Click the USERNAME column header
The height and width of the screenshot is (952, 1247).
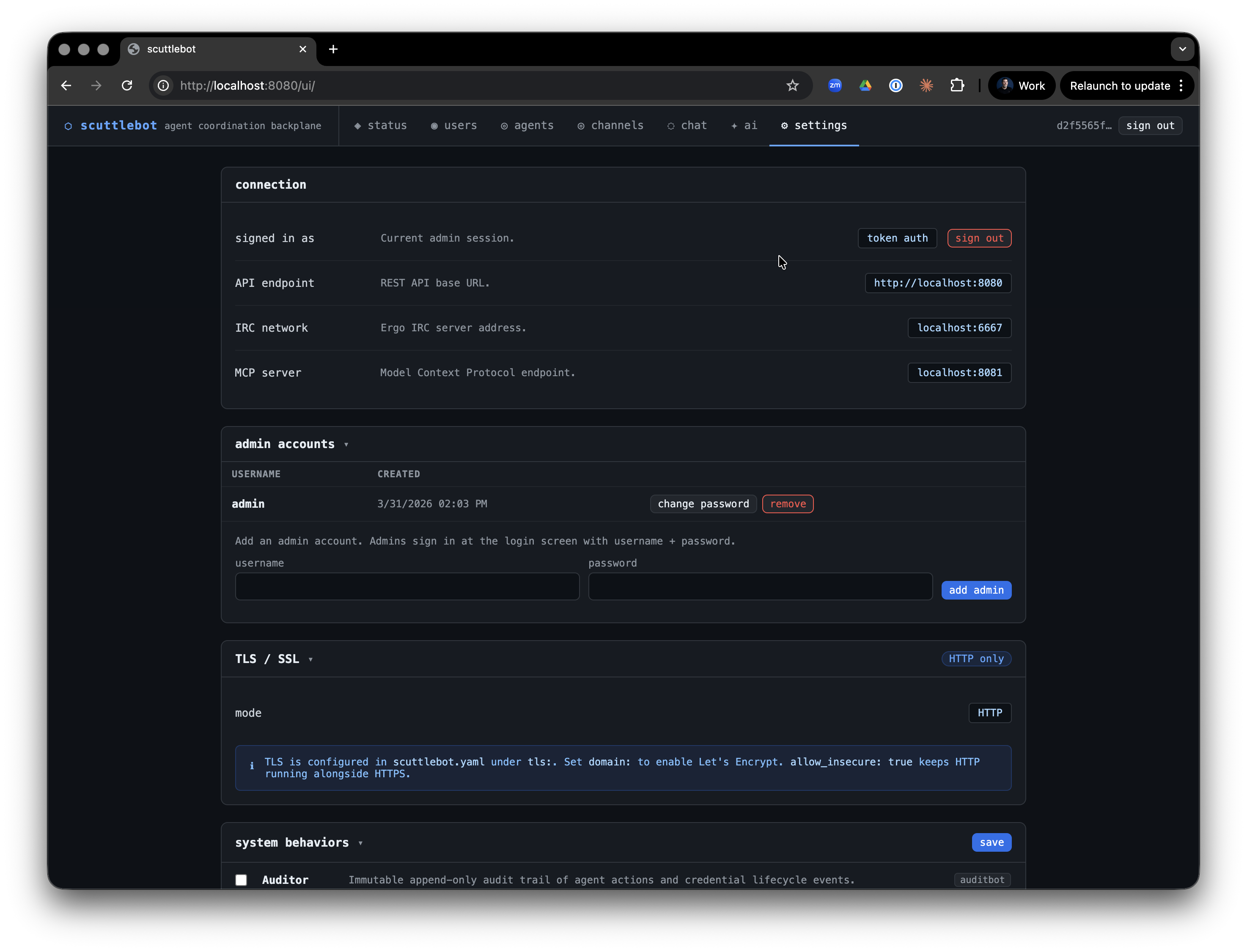tap(256, 474)
